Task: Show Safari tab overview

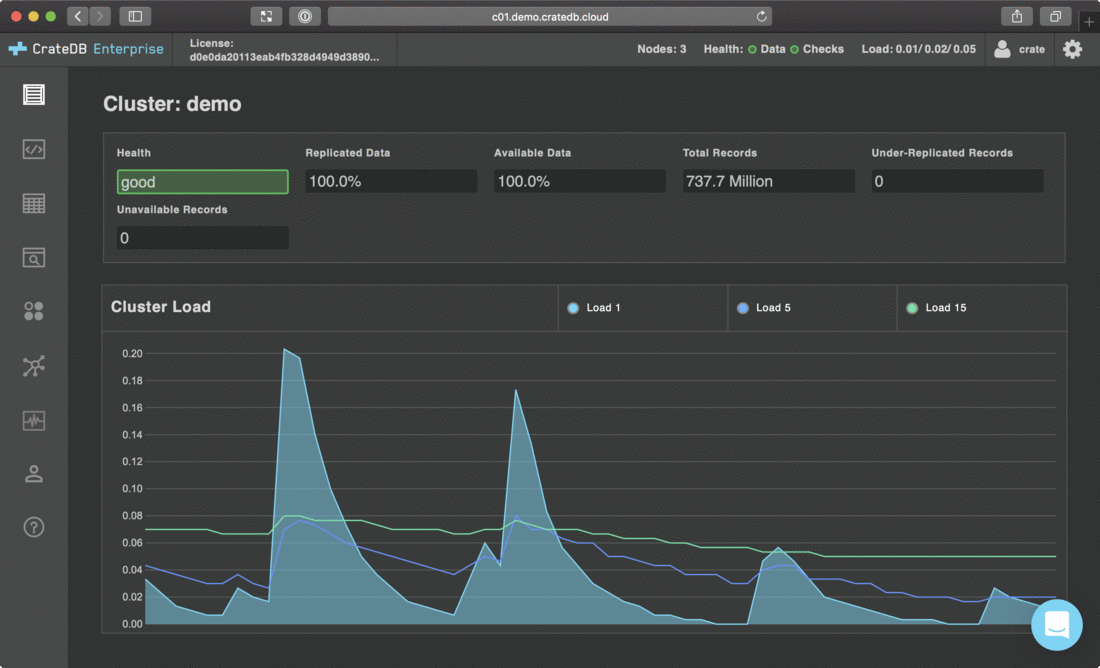Action: 1055,16
